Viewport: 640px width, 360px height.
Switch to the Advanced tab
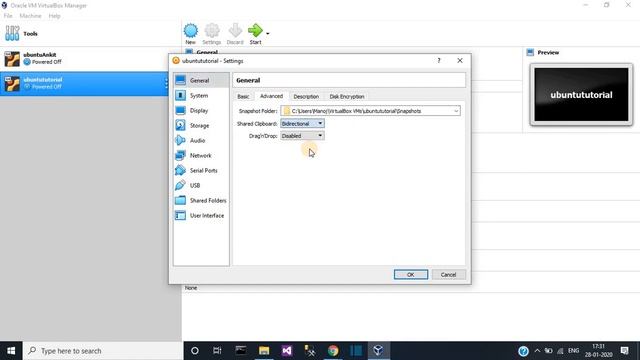(x=271, y=96)
